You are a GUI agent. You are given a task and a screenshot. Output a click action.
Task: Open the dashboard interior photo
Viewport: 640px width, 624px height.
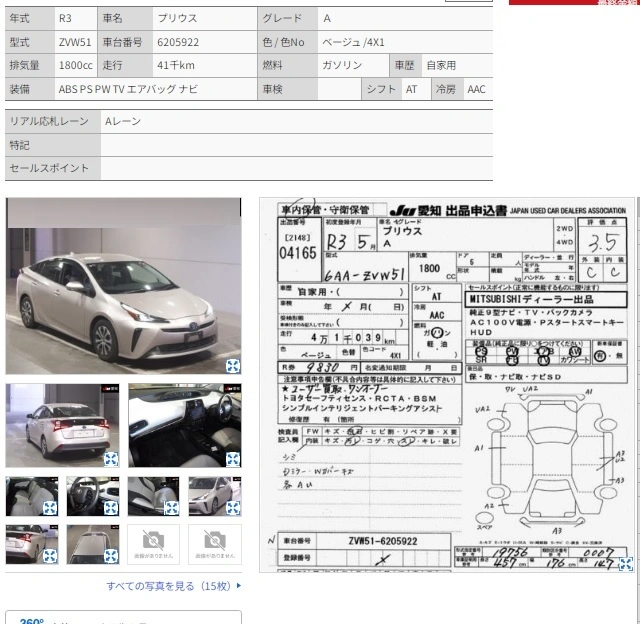[x=185, y=425]
